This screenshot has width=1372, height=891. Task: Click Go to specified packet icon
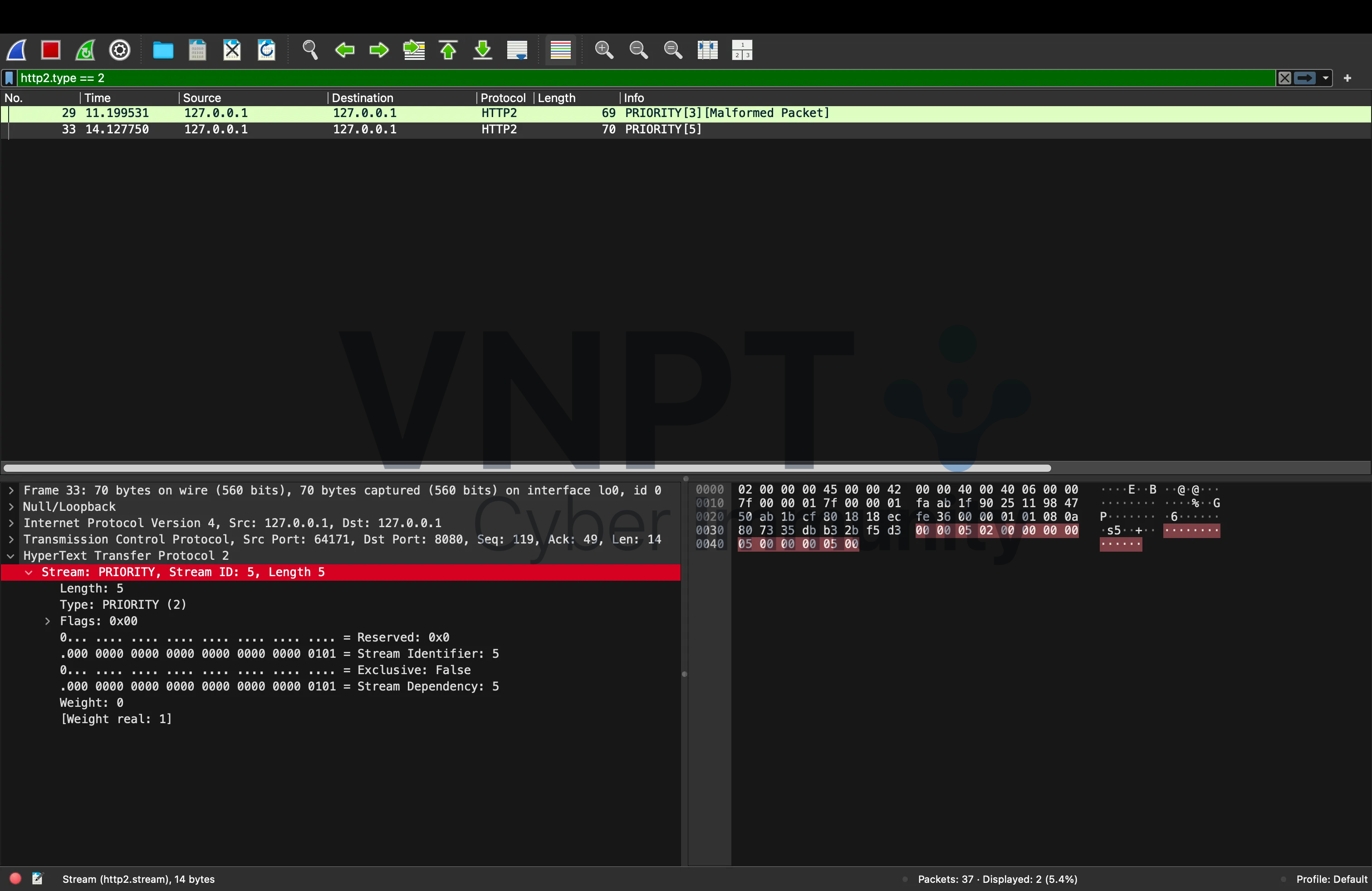click(x=414, y=50)
